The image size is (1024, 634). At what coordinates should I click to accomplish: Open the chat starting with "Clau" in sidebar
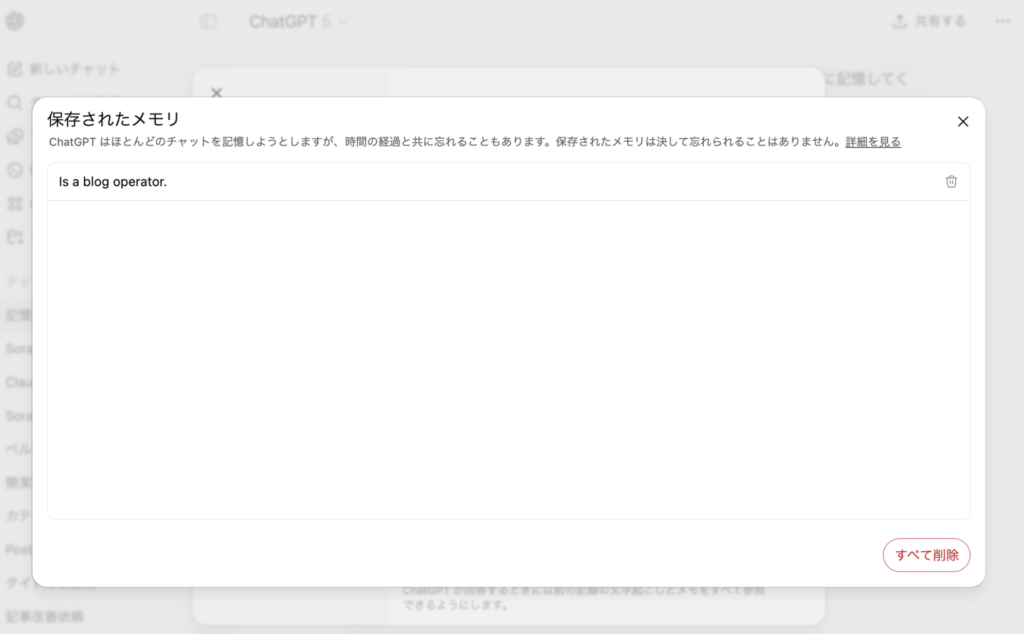[18, 382]
